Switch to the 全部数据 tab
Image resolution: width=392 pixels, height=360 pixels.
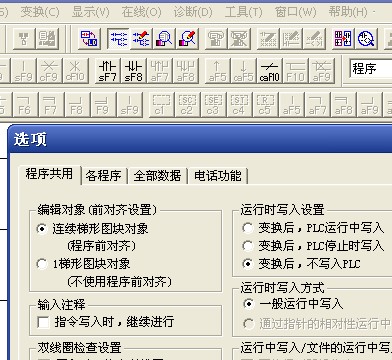pyautogui.click(x=157, y=176)
